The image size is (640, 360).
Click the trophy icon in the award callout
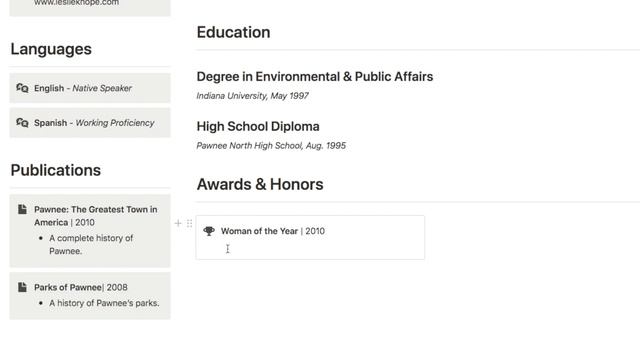pyautogui.click(x=209, y=231)
